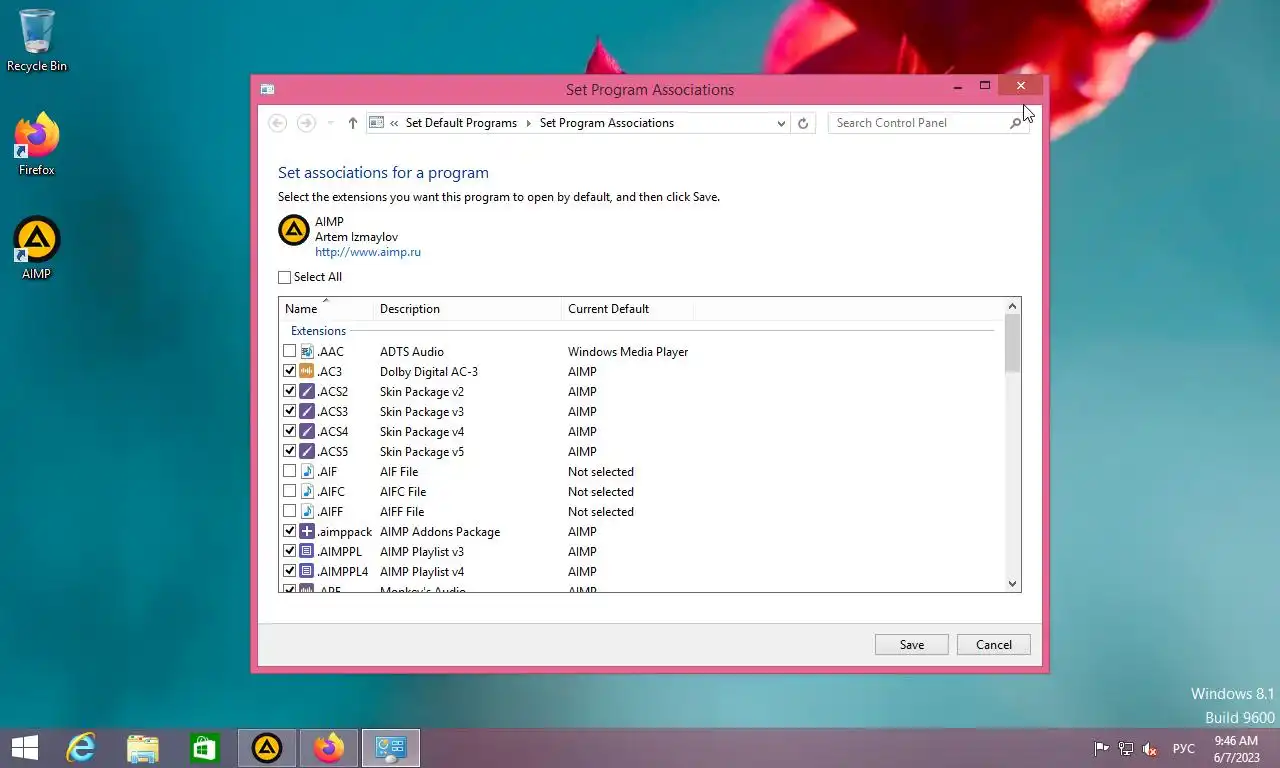The image size is (1280, 768).
Task: Go up one level with Up arrow
Action: pos(353,123)
